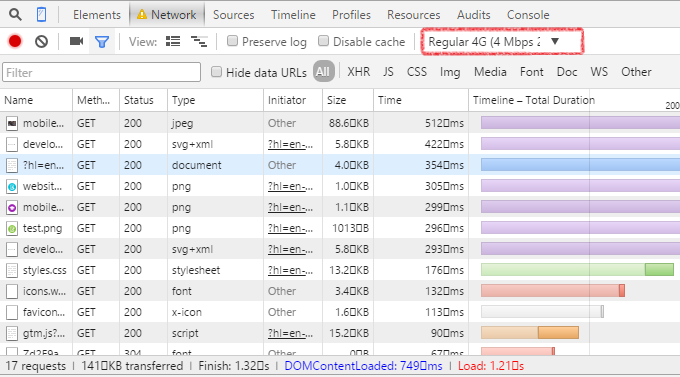
Task: Filter requests by Doc
Action: click(x=567, y=72)
